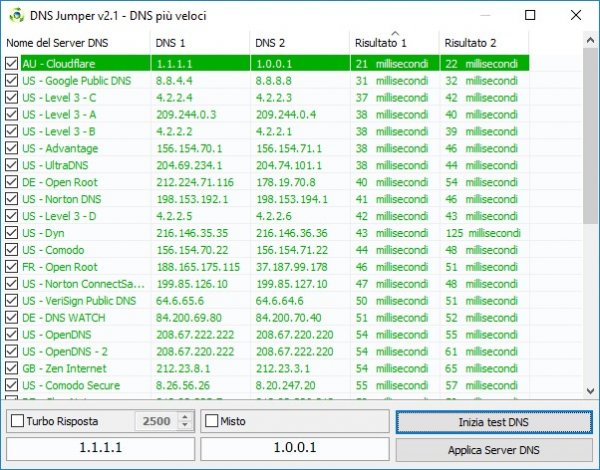Viewport: 600px width, 470px height.
Task: Click the primary DNS field showing 1.1.1.1
Action: click(101, 447)
